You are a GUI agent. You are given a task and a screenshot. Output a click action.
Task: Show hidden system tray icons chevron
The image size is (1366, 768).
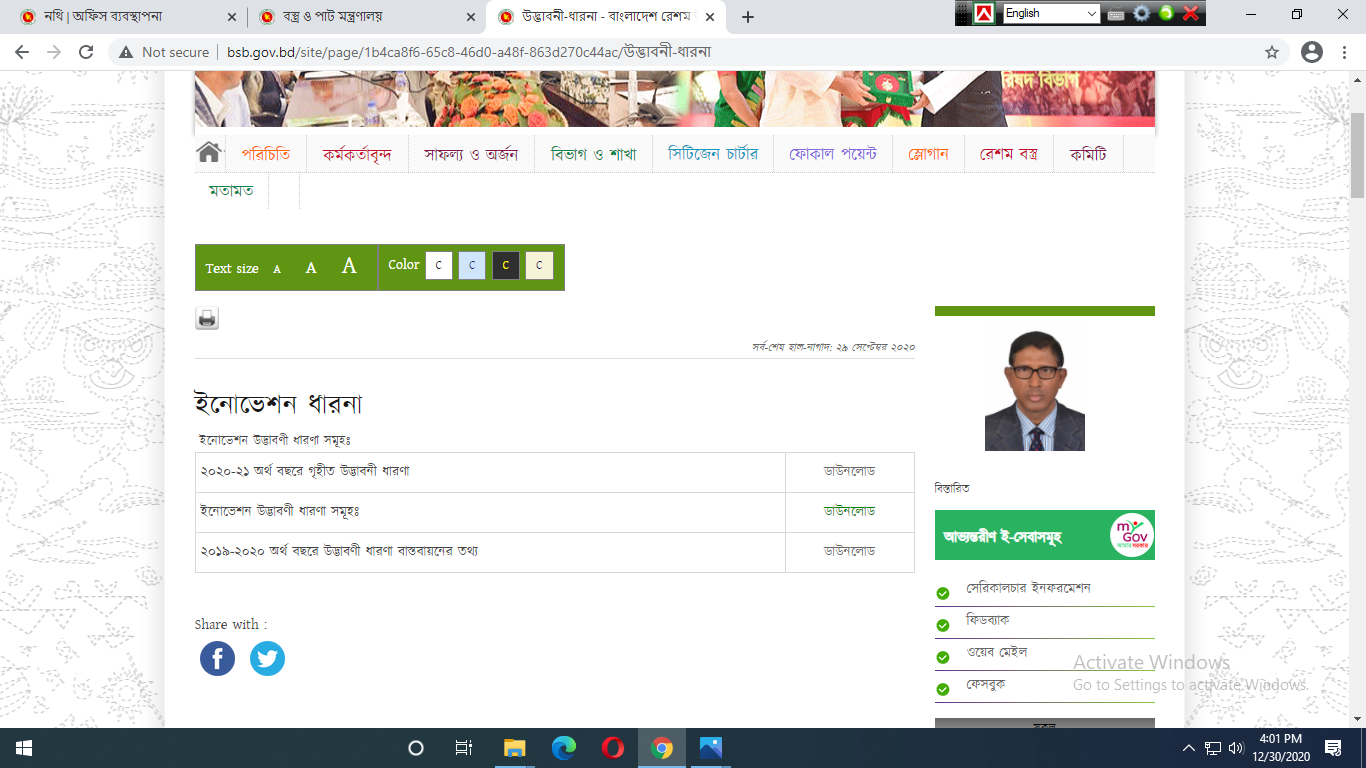(1189, 748)
